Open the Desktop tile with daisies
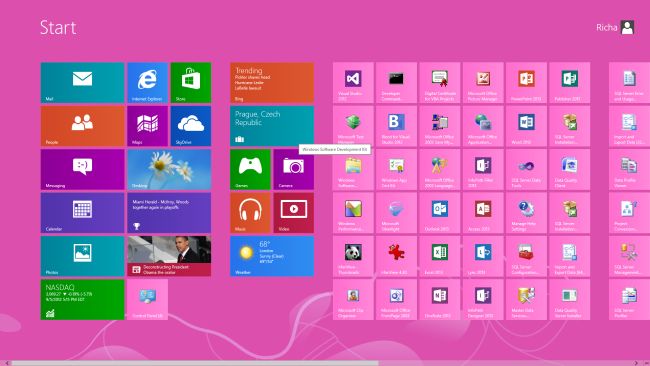This screenshot has width=650, height=366. [x=169, y=169]
